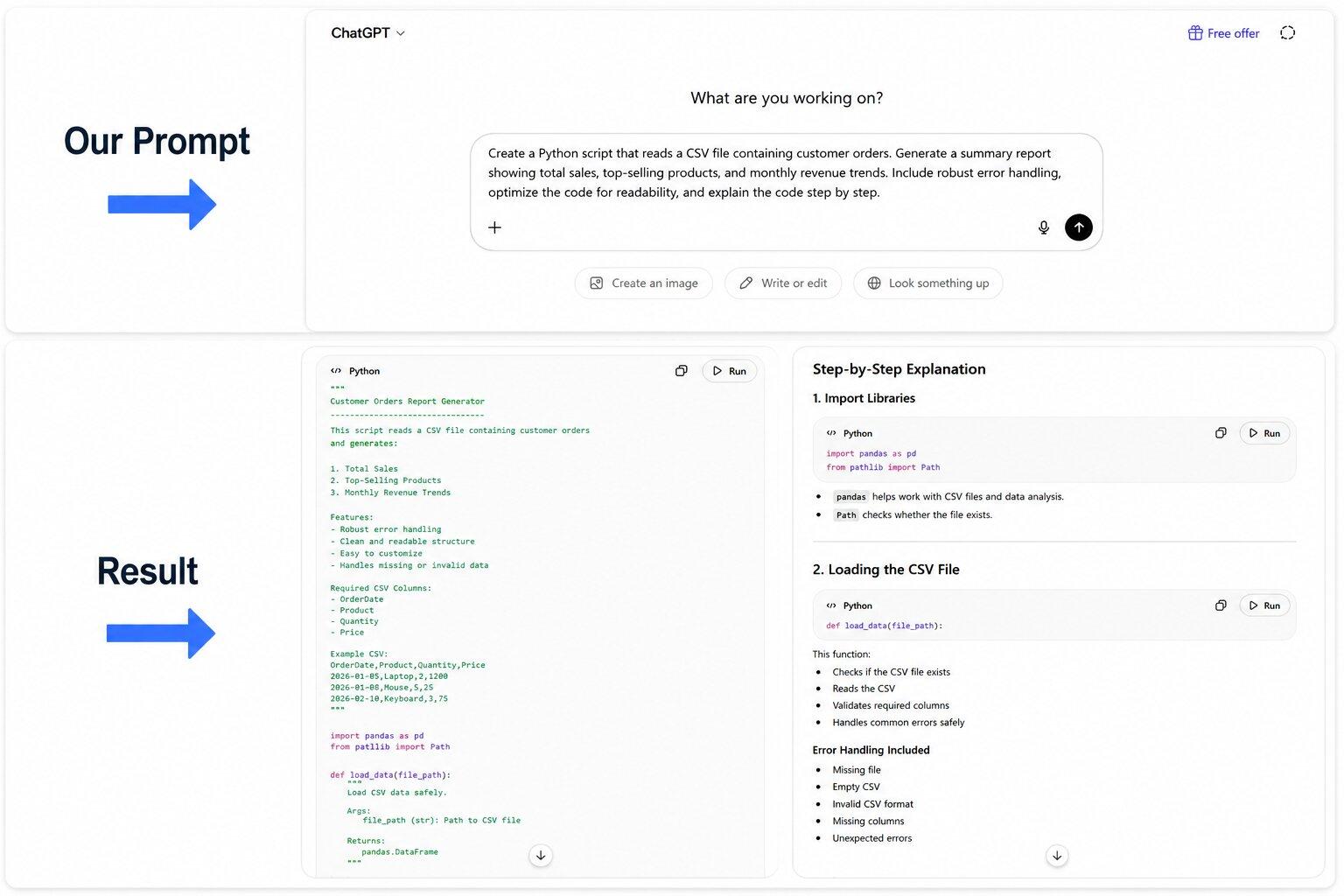
Task: Click the scroll-down arrow in the explanation panel
Action: pos(1057,856)
